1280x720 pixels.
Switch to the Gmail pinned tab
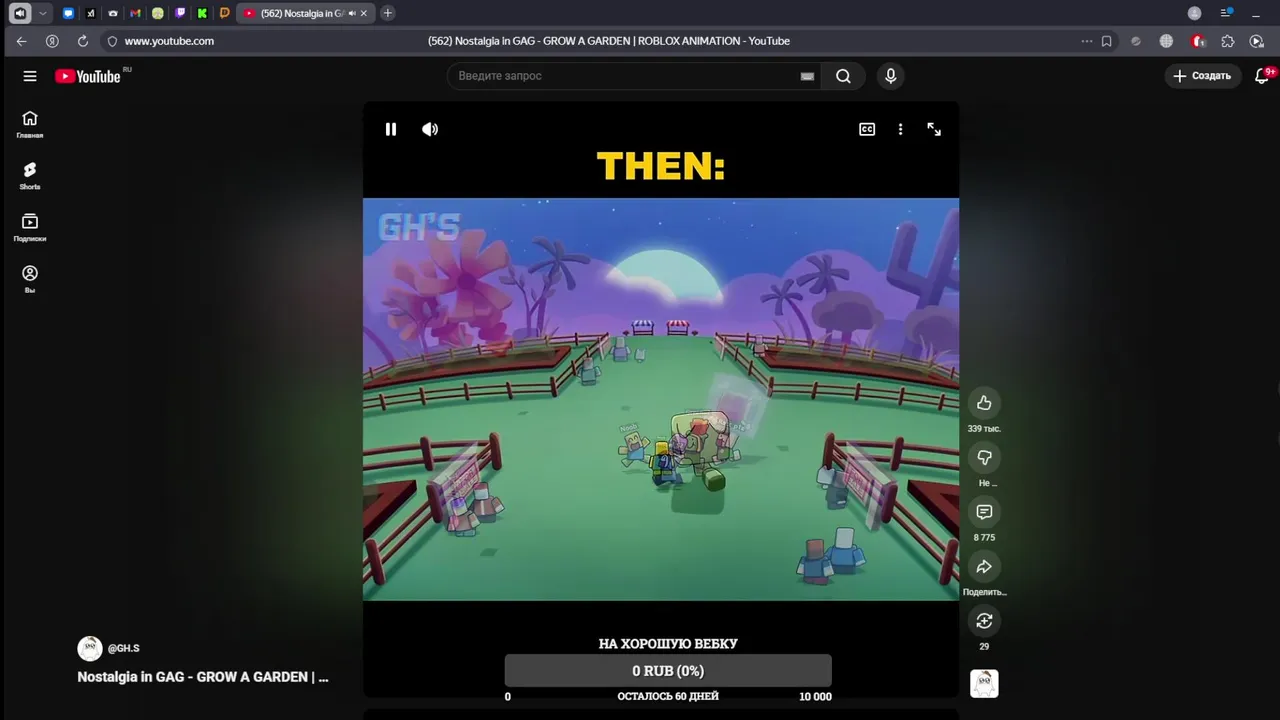tap(135, 13)
